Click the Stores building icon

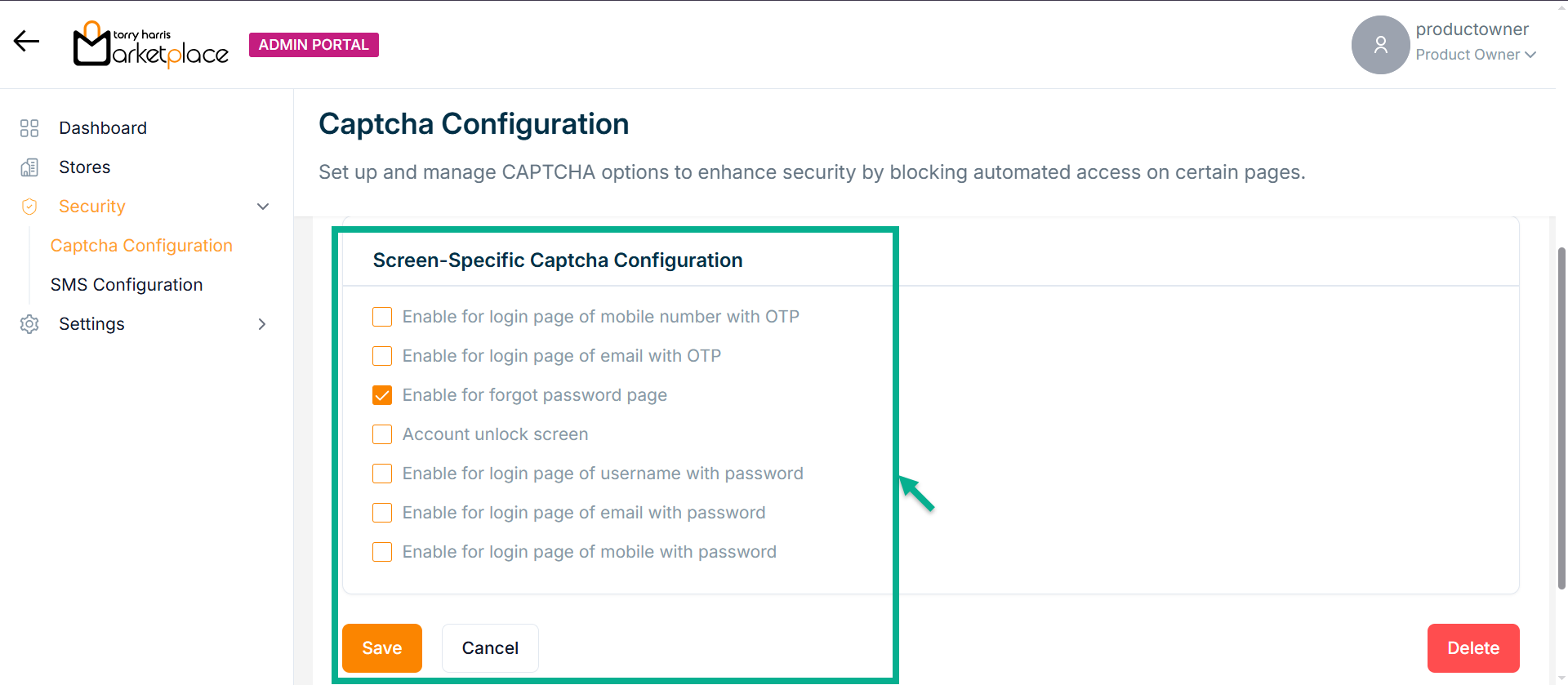29,167
